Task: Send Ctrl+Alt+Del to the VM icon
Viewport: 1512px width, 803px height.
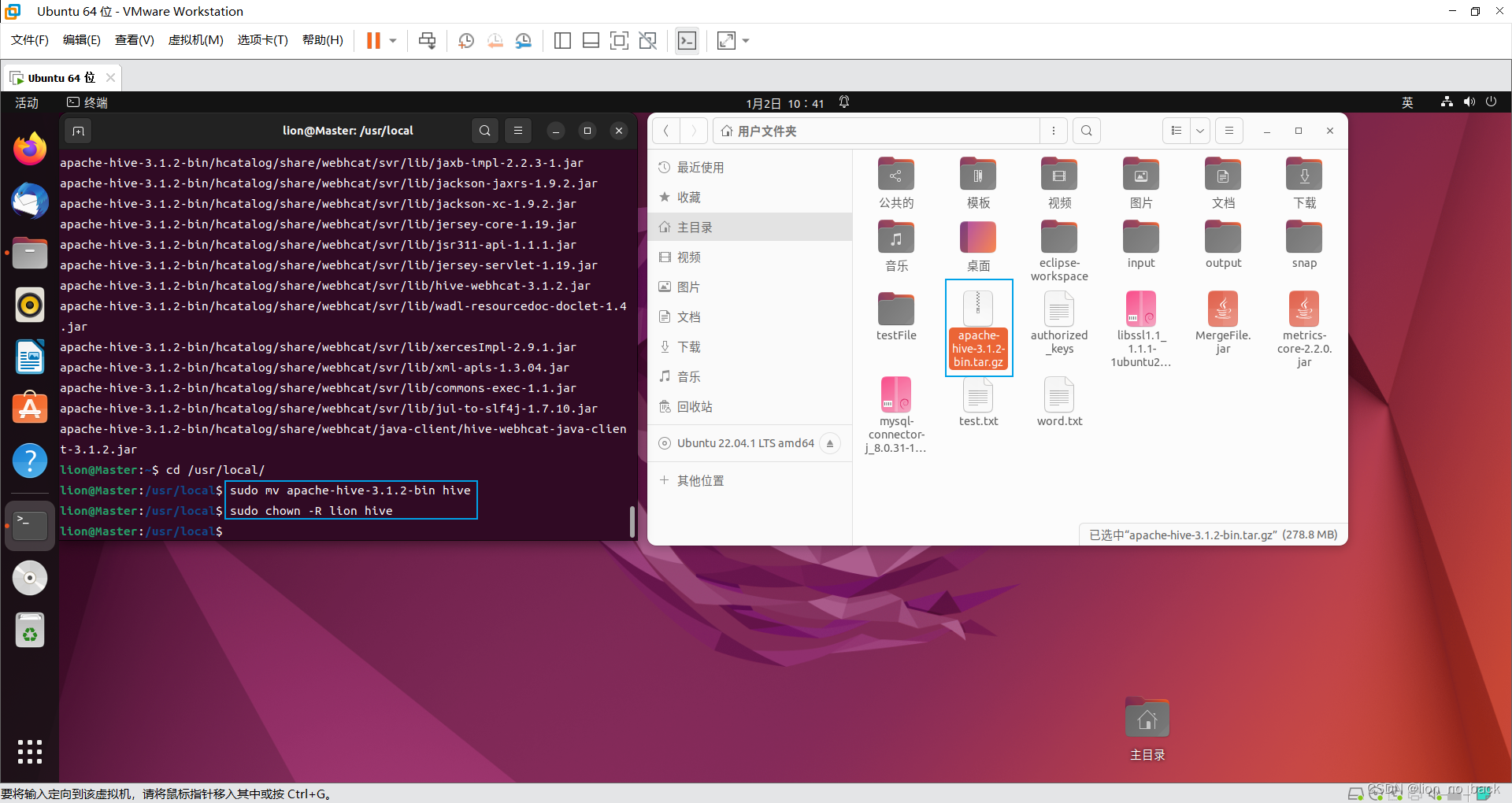Action: point(427,40)
